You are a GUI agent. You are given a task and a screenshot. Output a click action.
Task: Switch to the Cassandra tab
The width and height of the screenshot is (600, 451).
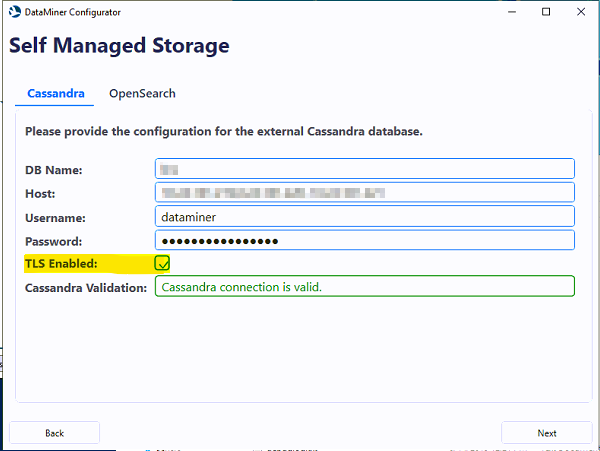(55, 94)
